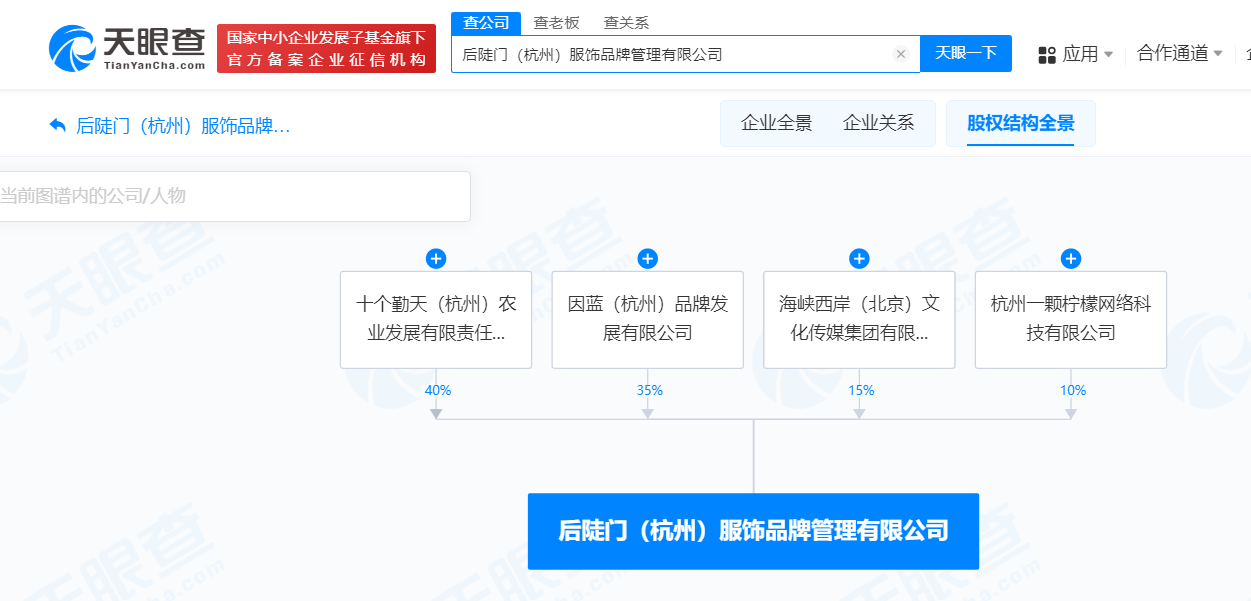
Task: Click the TianYanCha logo
Action: [x=127, y=48]
